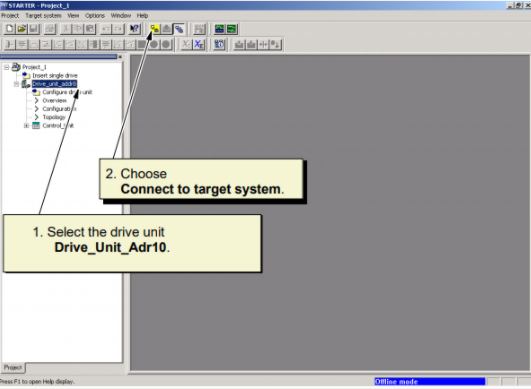Image resolution: width=531 pixels, height=389 pixels.
Task: Select the Control_Unit tree entry
Action: coord(58,126)
